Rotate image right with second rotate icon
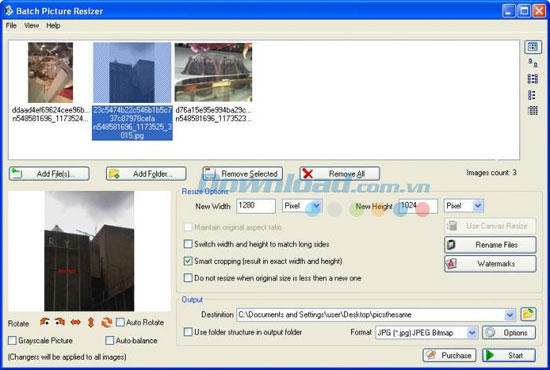This screenshot has width=550, height=370. [60, 322]
